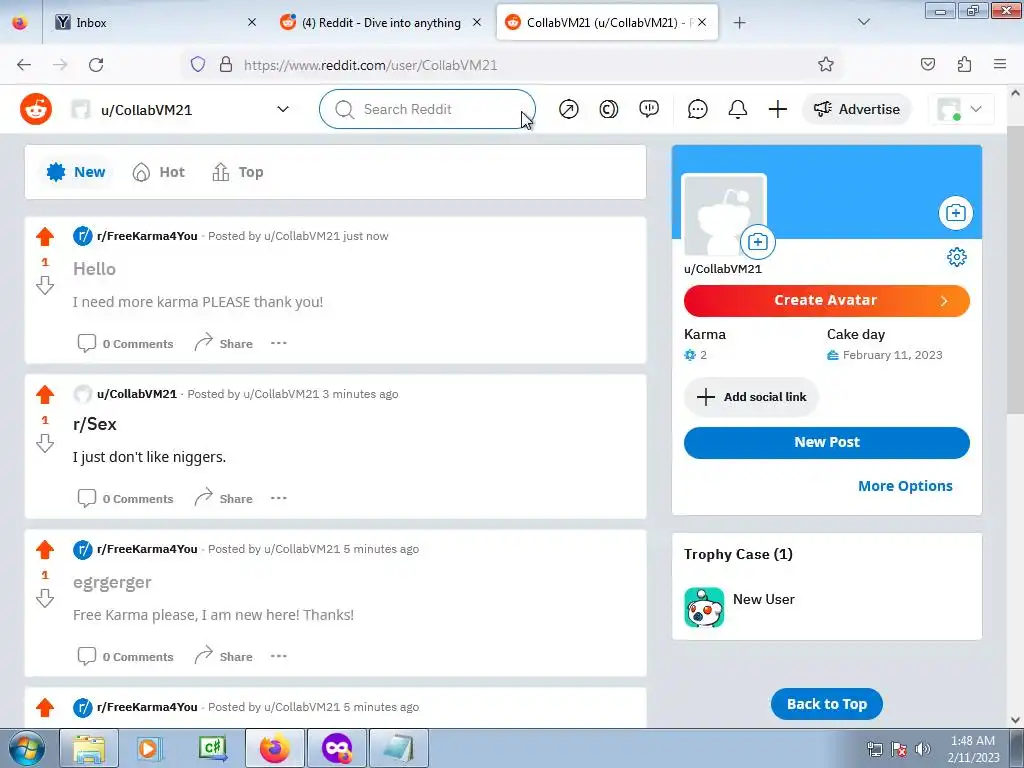This screenshot has height=768, width=1024.
Task: Open more options on the egrgerger post
Action: click(x=279, y=656)
